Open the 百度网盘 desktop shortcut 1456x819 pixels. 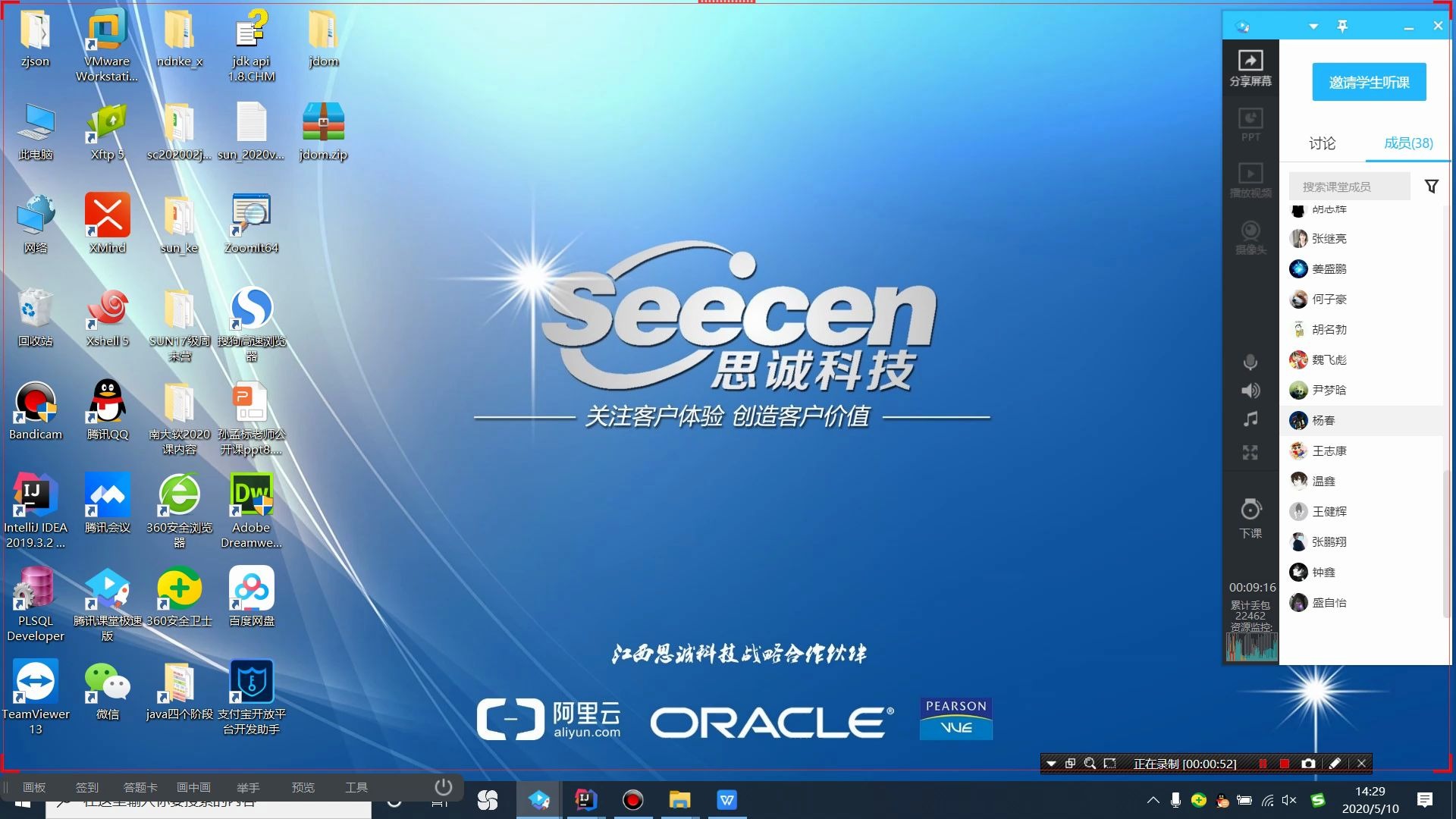(252, 597)
